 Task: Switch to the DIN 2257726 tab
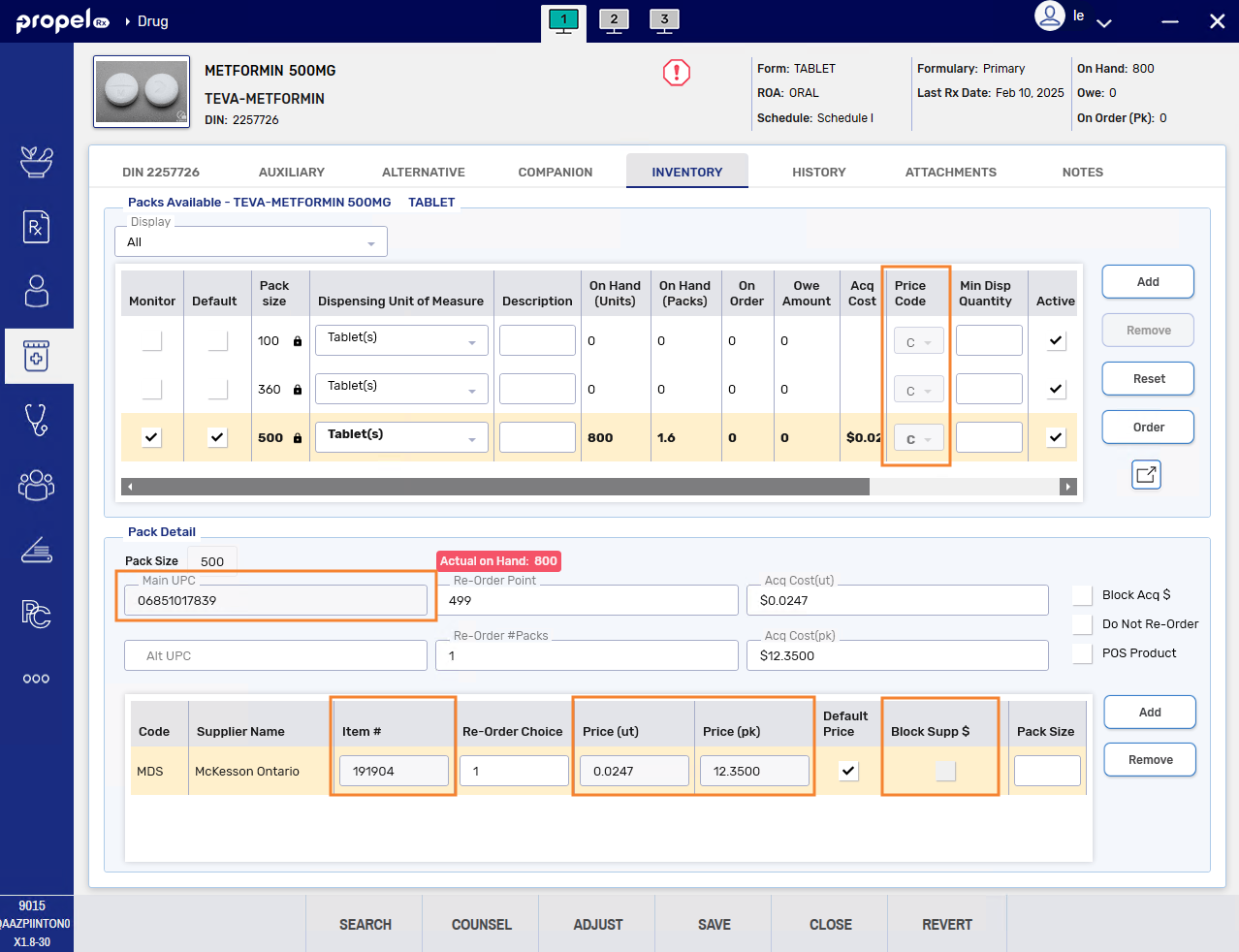[161, 172]
